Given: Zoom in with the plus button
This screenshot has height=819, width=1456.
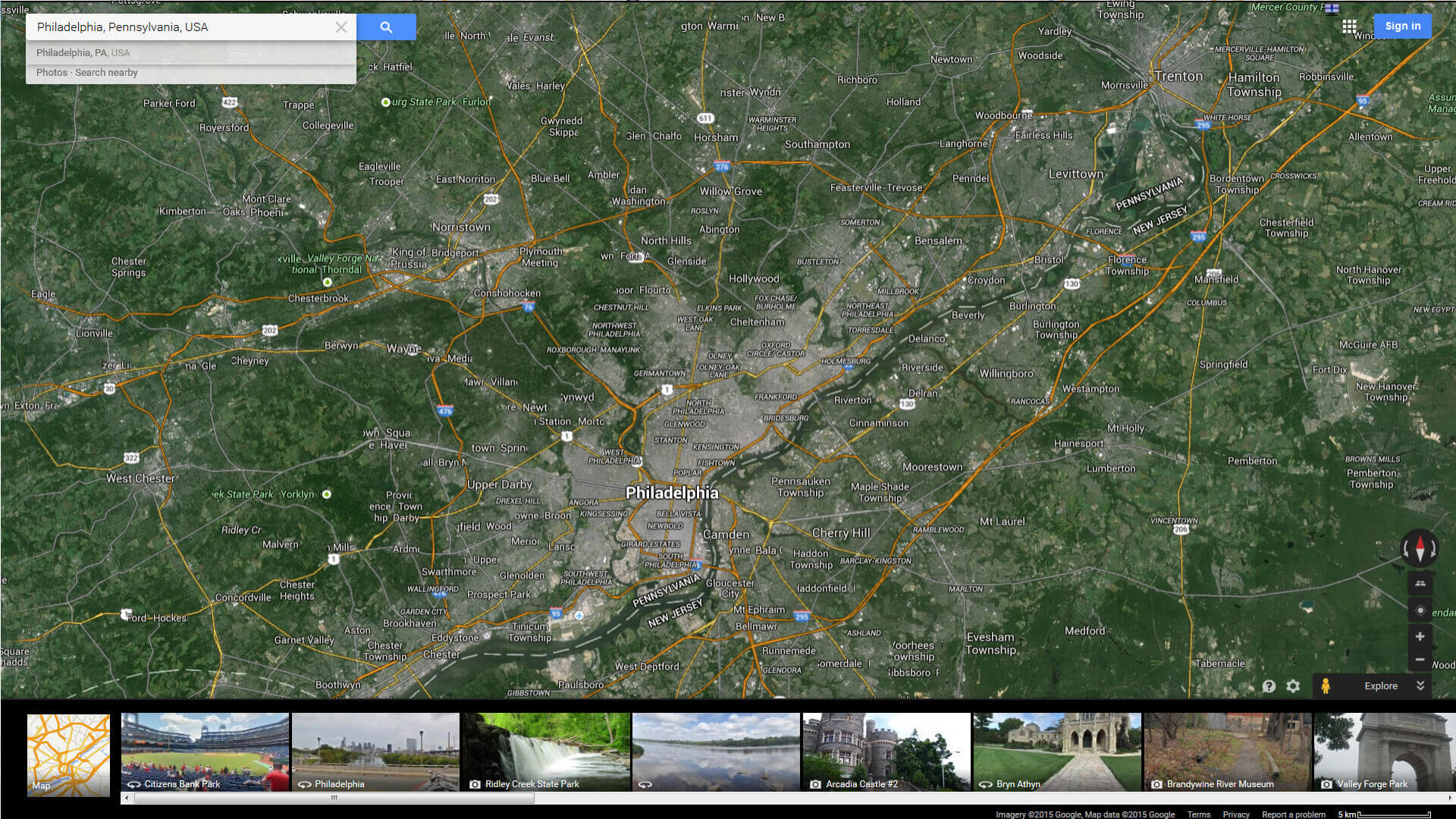Looking at the screenshot, I should point(1420,636).
